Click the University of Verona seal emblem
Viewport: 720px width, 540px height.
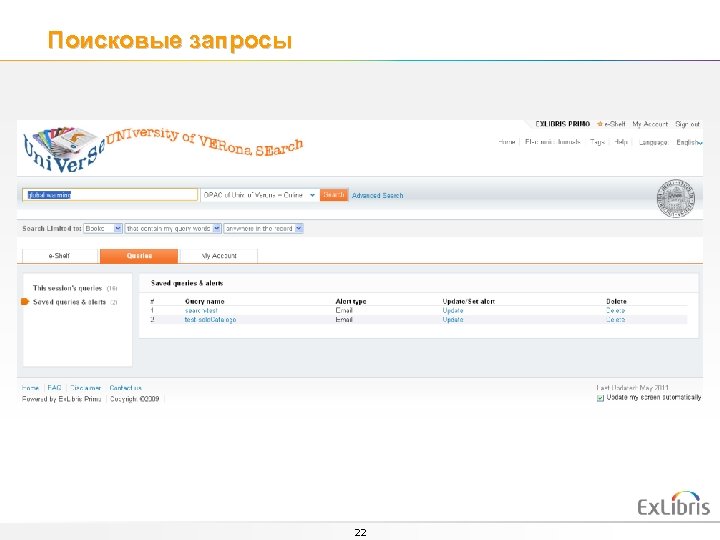675,198
